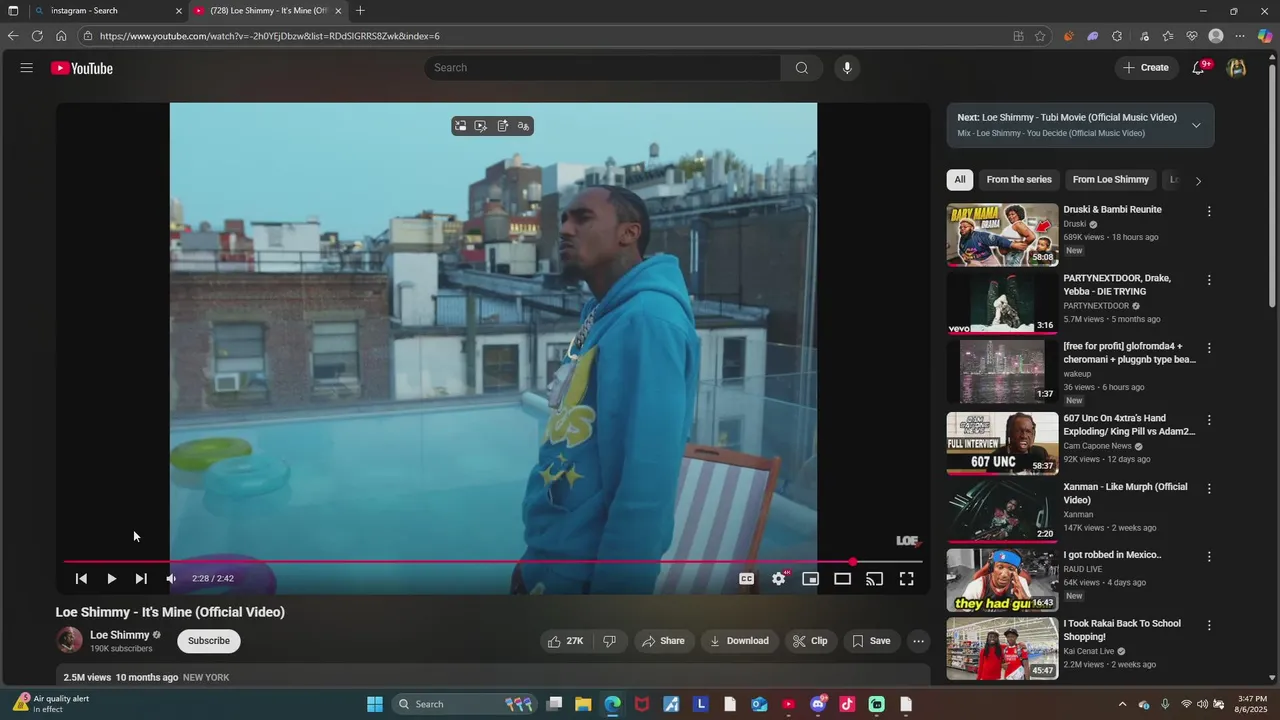Open the Loe Shimmy channel name link
Screen dimensions: 1280x720
[x=120, y=635]
